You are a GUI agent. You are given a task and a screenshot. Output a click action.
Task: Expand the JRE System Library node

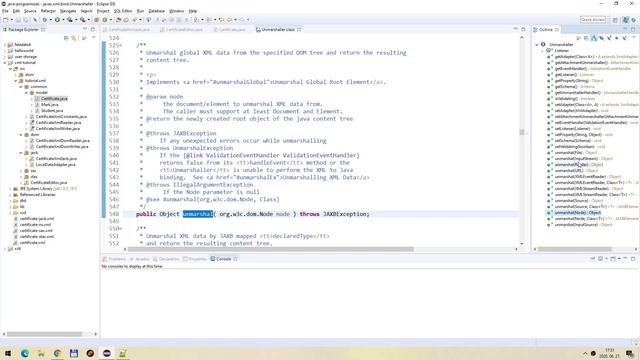(10, 189)
